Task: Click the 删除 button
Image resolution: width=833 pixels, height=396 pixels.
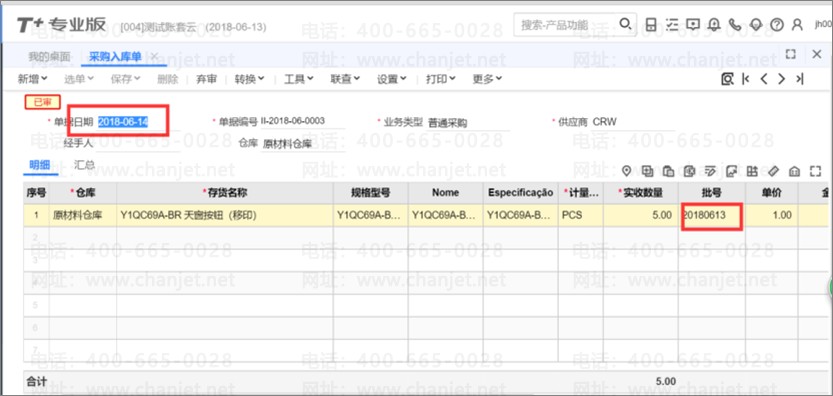Action: pos(168,79)
